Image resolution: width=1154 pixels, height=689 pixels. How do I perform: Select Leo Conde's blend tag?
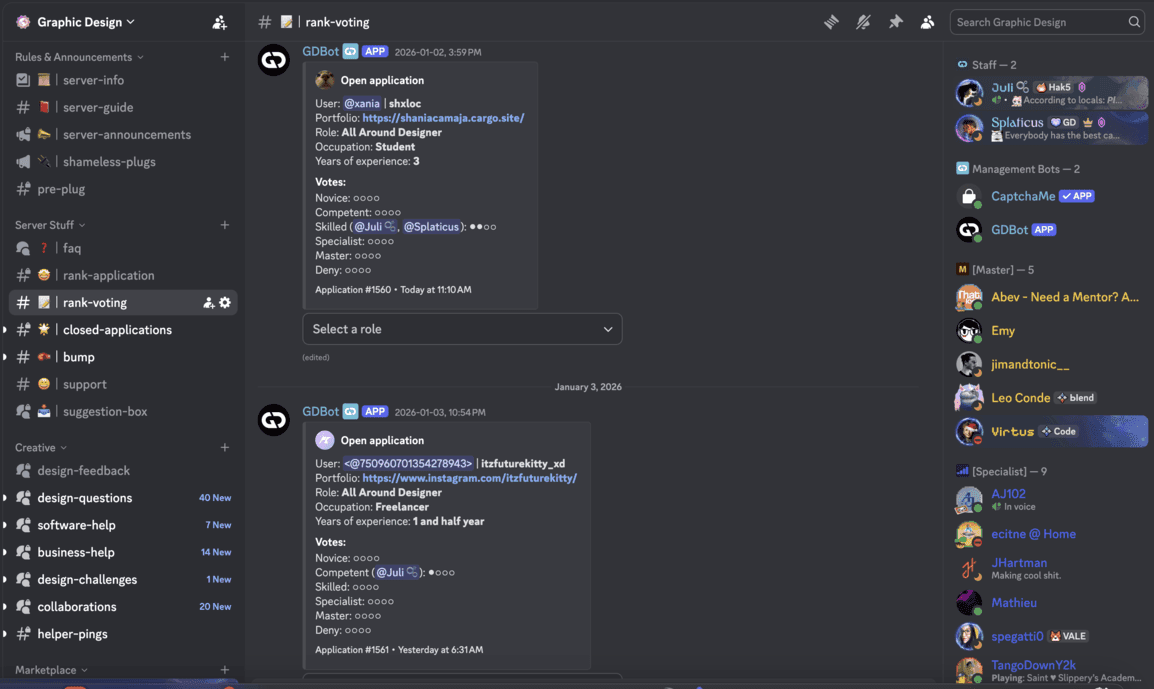pyautogui.click(x=1075, y=397)
